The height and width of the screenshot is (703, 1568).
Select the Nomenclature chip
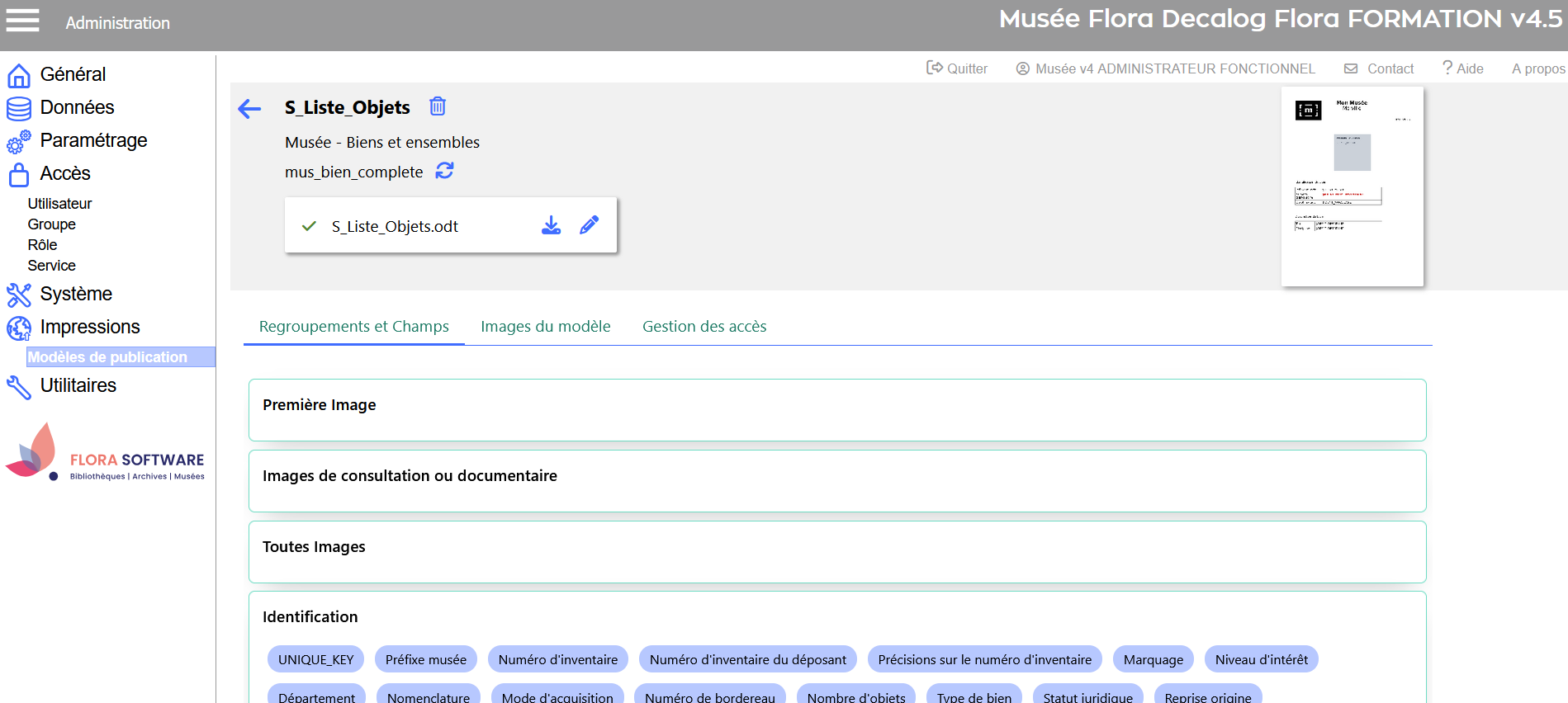[x=429, y=695]
